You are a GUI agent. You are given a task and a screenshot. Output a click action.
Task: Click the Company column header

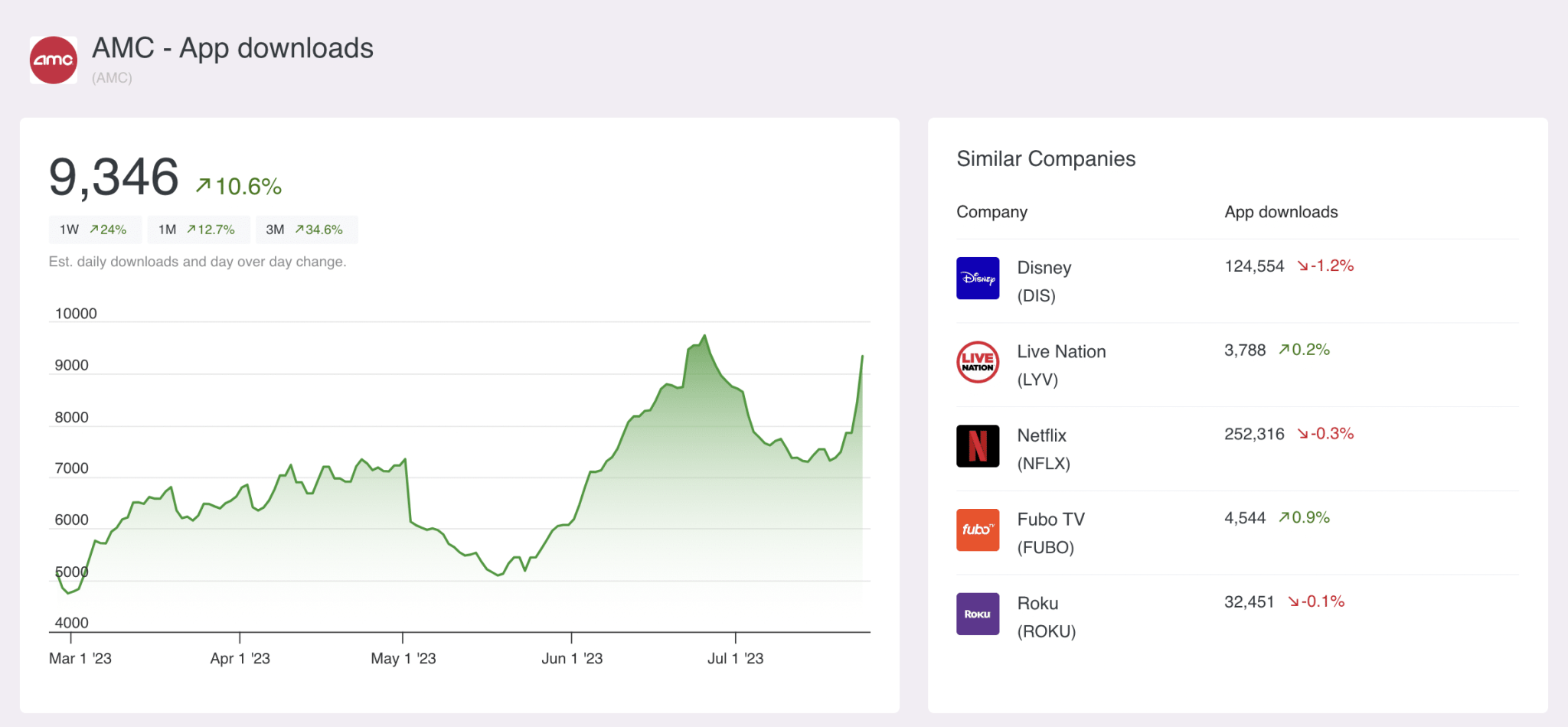[991, 212]
